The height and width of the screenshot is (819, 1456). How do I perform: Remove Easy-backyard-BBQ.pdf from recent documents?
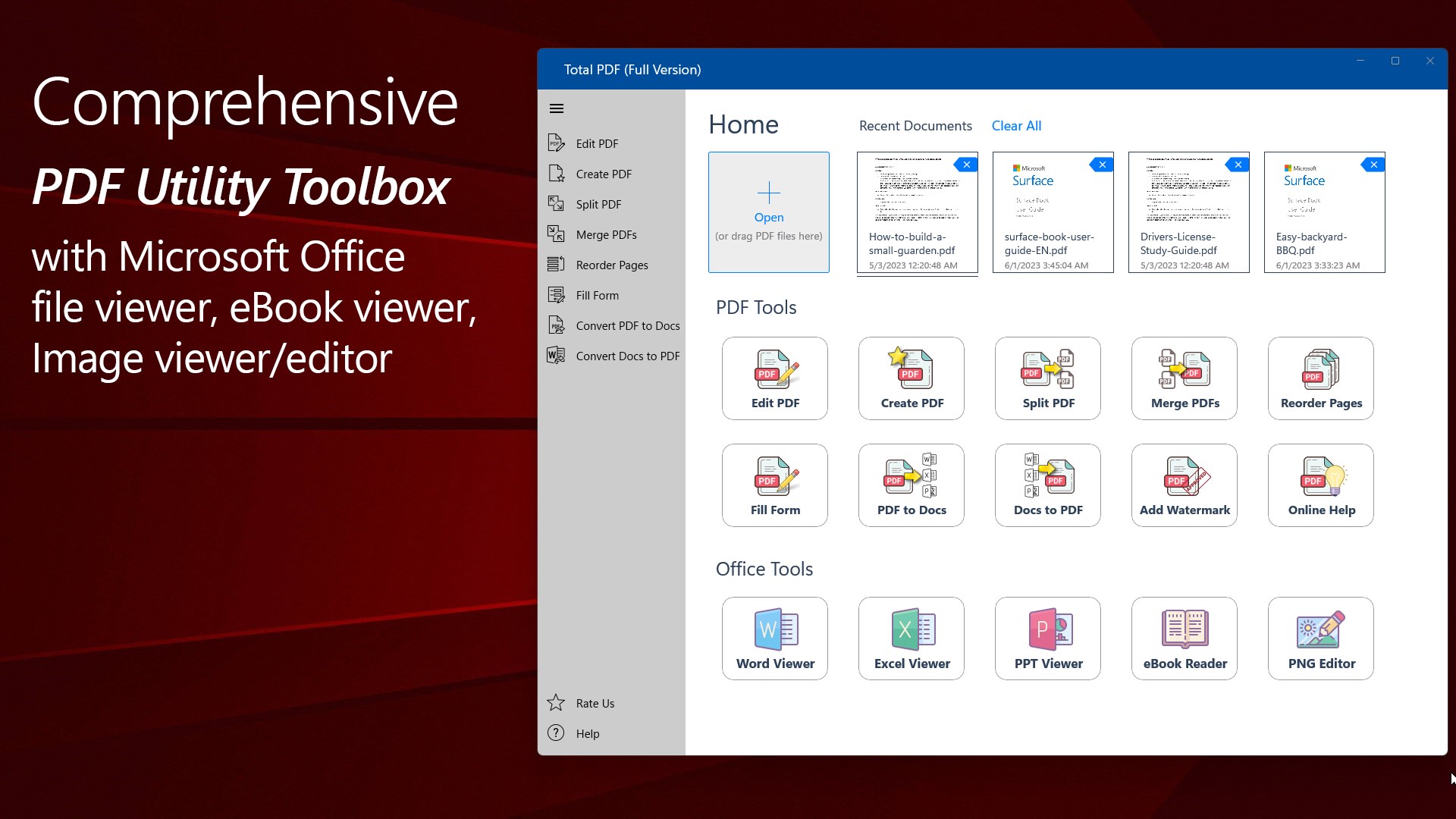coord(1373,165)
